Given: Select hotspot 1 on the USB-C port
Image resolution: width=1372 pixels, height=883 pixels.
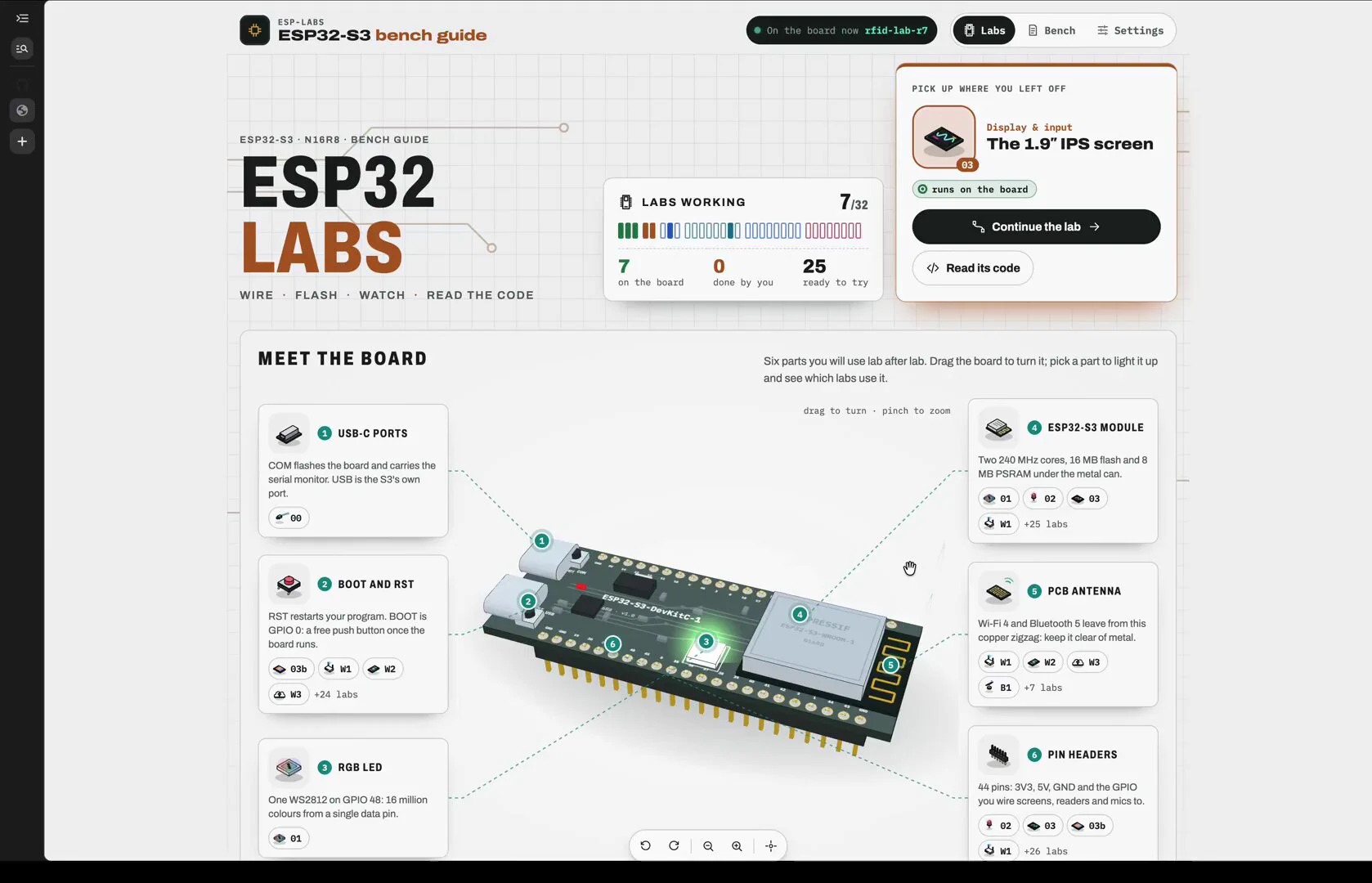Looking at the screenshot, I should click(541, 540).
